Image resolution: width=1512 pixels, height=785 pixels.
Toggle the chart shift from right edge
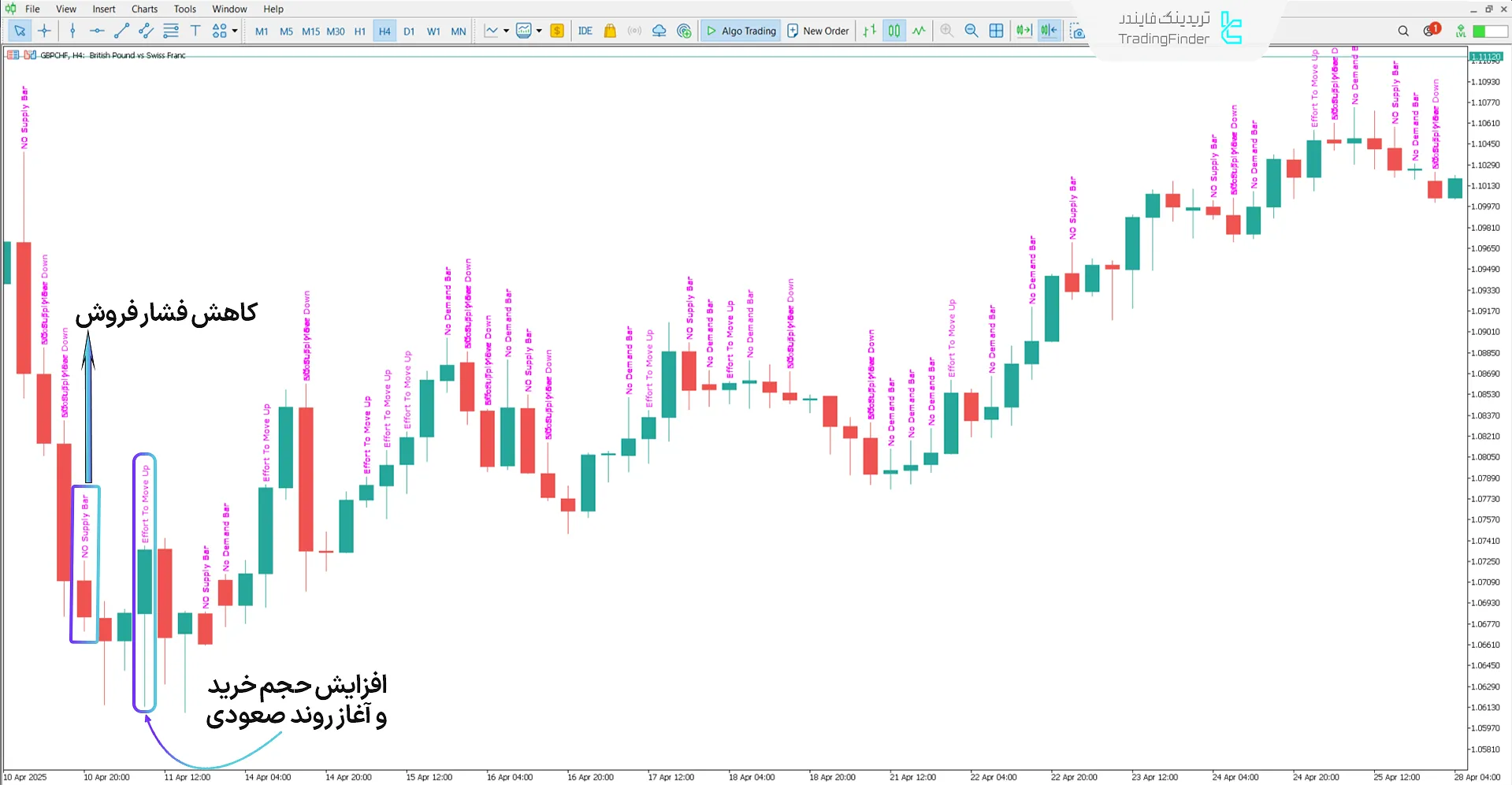[1048, 30]
